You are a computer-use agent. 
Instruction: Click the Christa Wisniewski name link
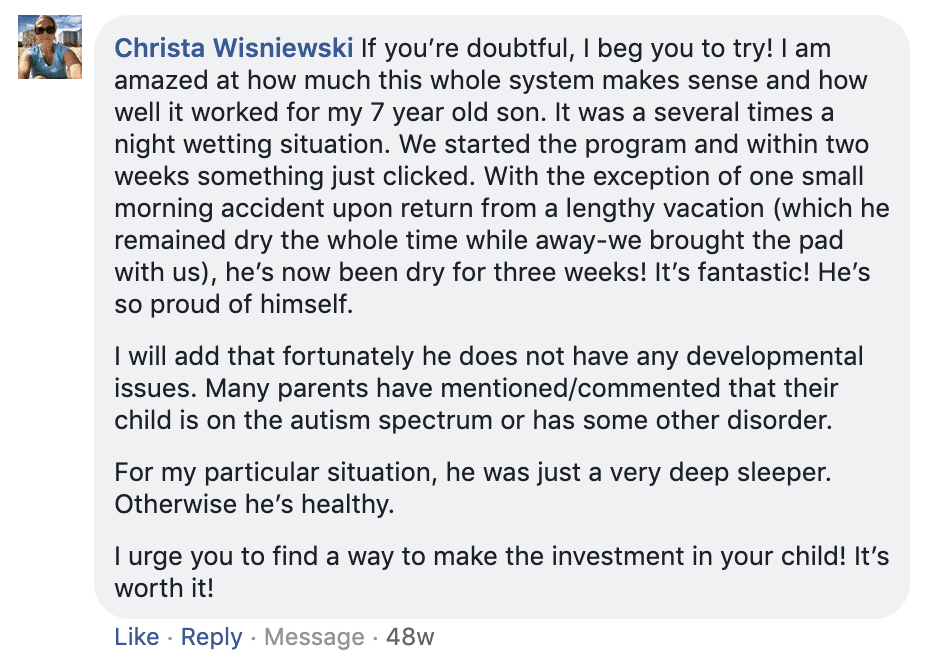click(233, 48)
